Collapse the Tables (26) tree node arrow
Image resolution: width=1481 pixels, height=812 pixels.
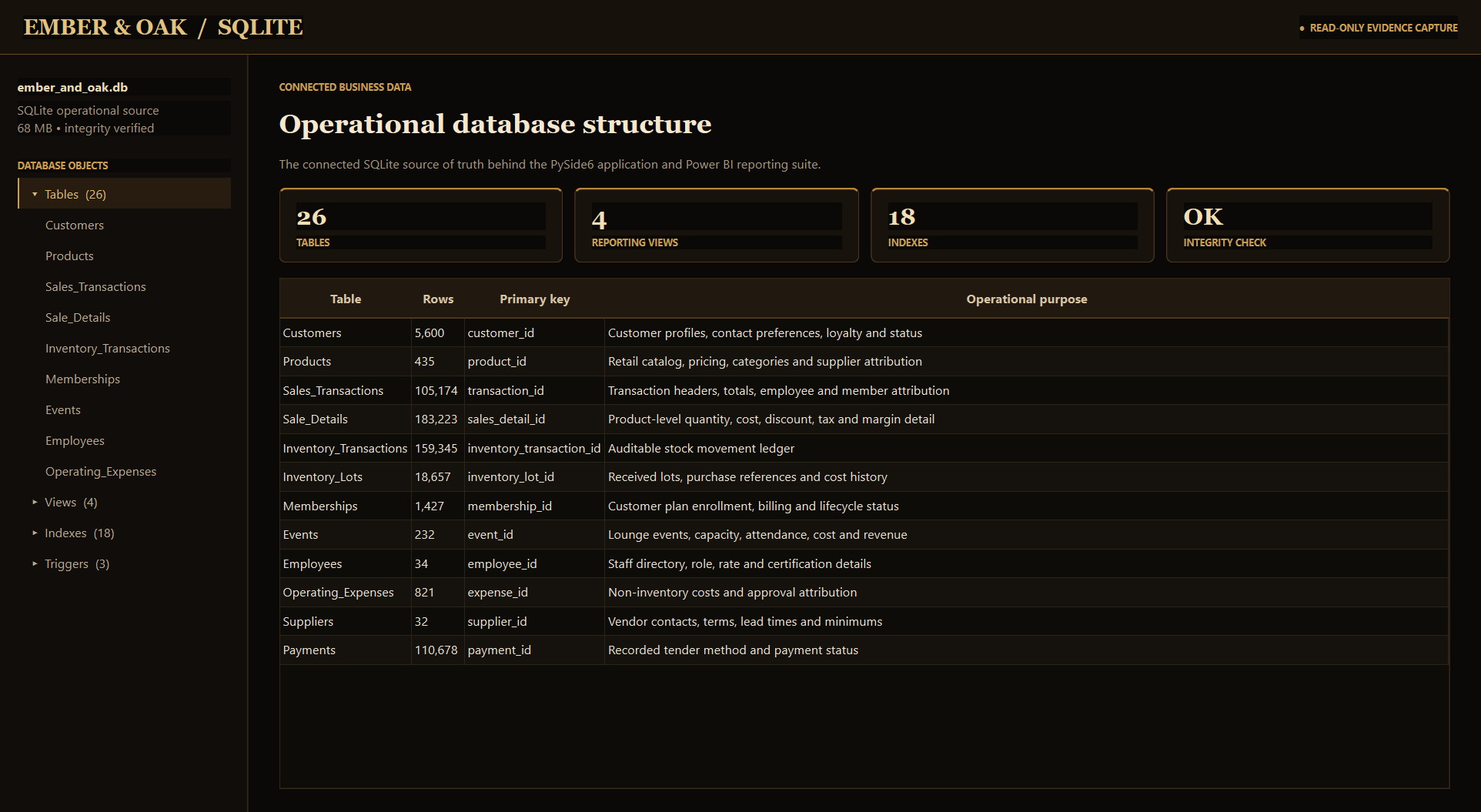coord(35,194)
